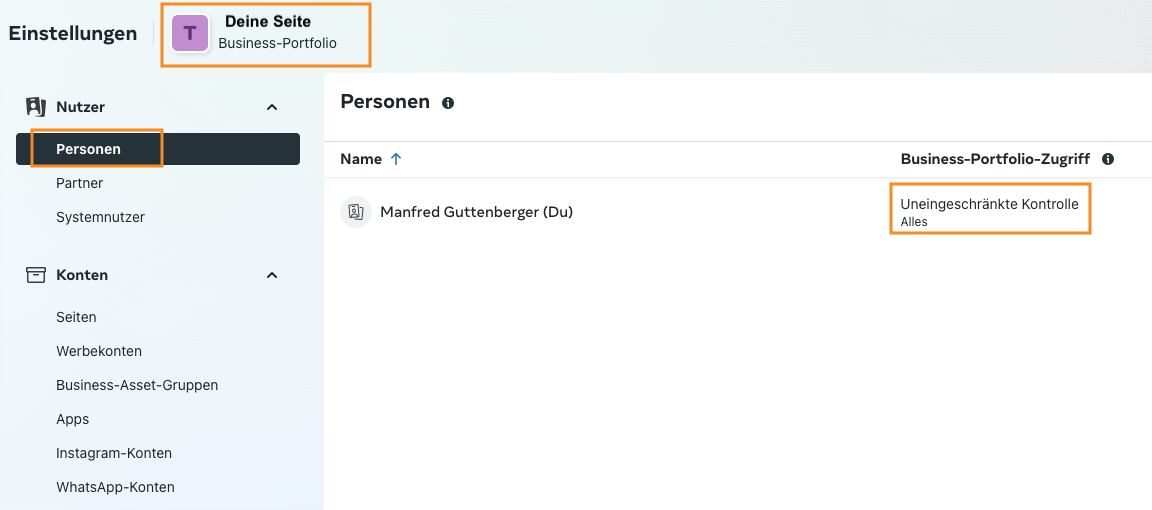Image resolution: width=1152 pixels, height=510 pixels.
Task: Open the Deine Seite Business-Portfolio switcher
Action: 266,34
